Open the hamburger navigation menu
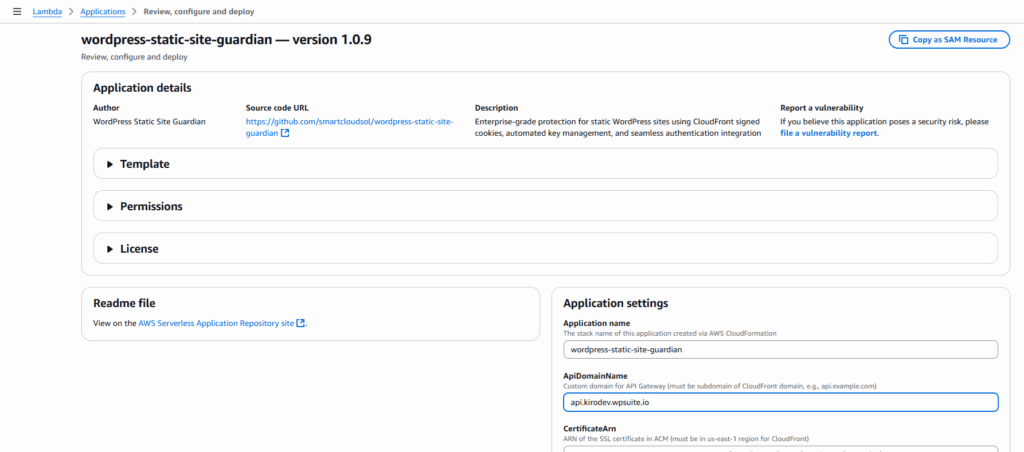This screenshot has height=452, width=1024. 17,12
